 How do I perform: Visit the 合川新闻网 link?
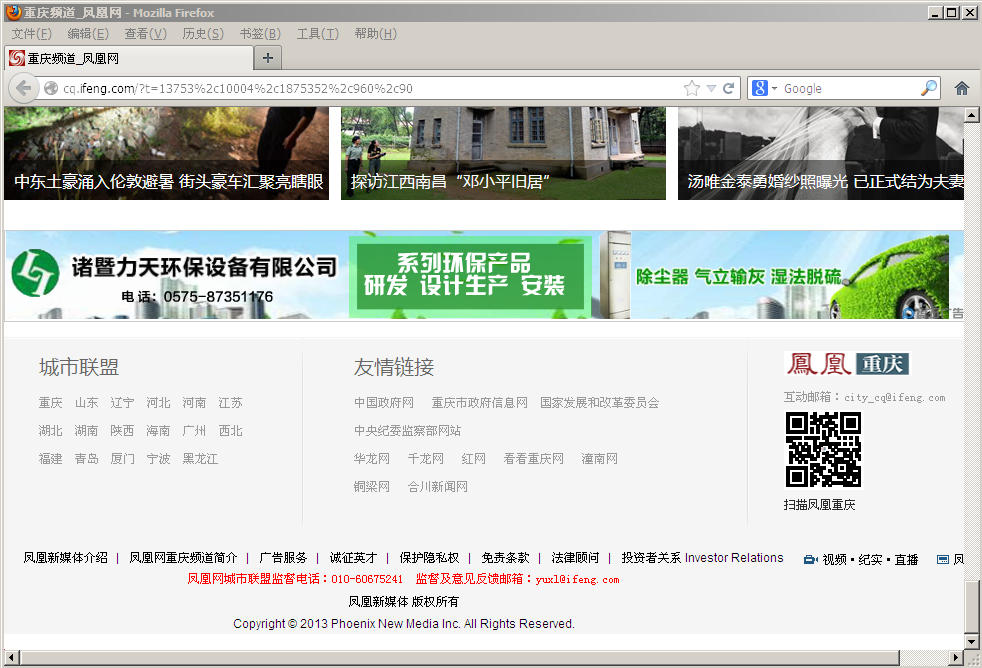[x=438, y=486]
